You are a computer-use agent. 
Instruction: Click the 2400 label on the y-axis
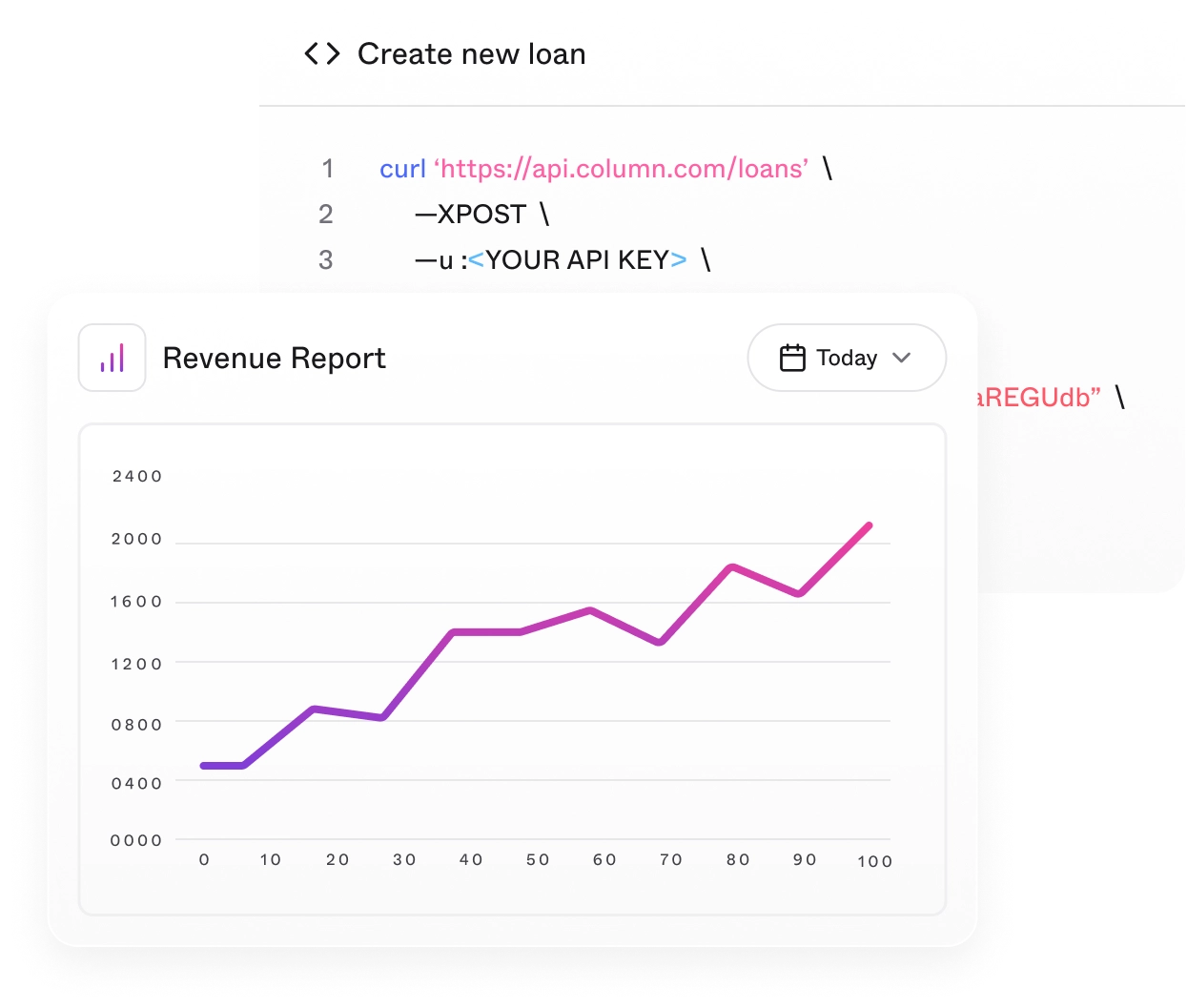135,476
